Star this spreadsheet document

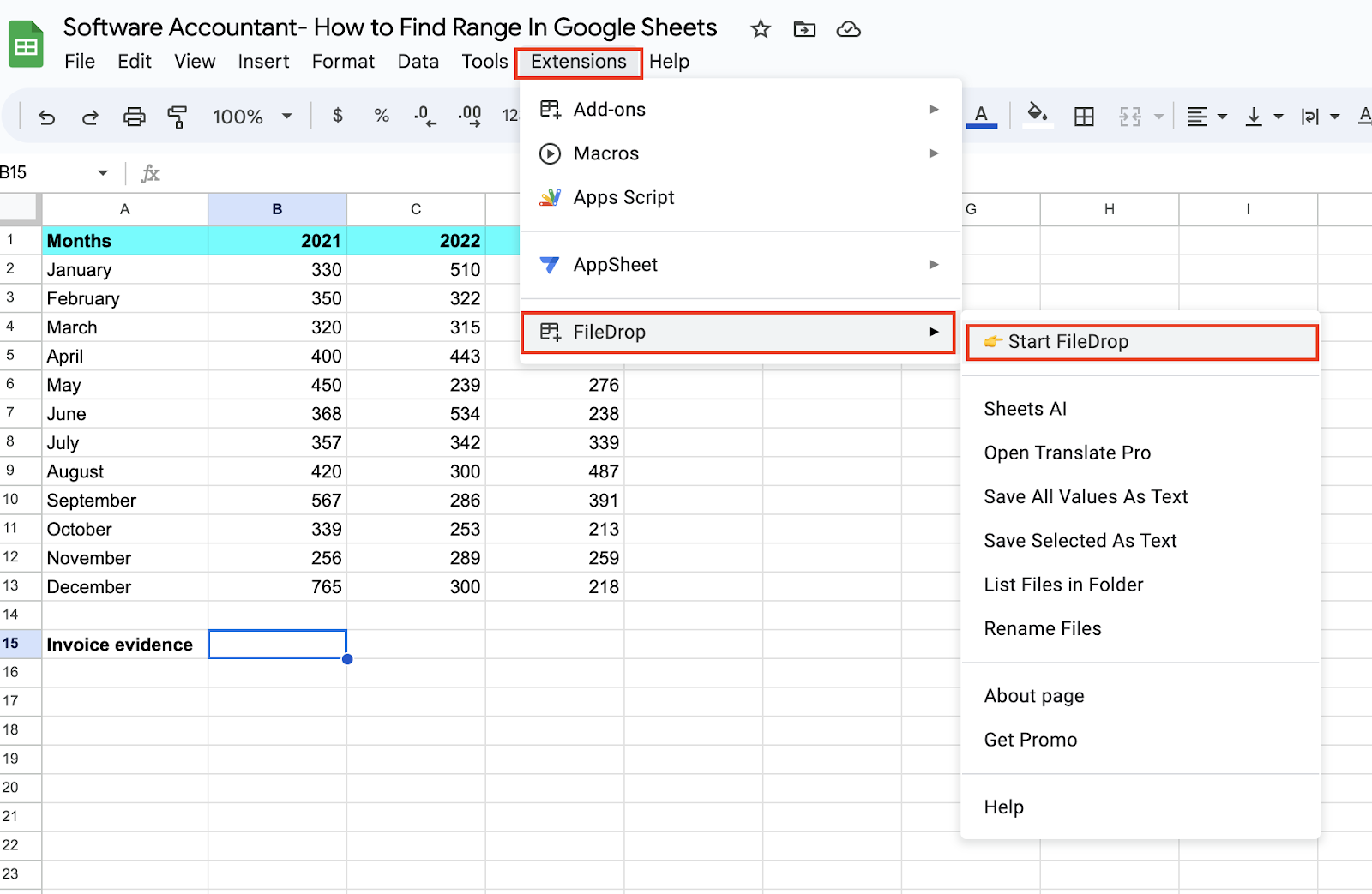[760, 29]
